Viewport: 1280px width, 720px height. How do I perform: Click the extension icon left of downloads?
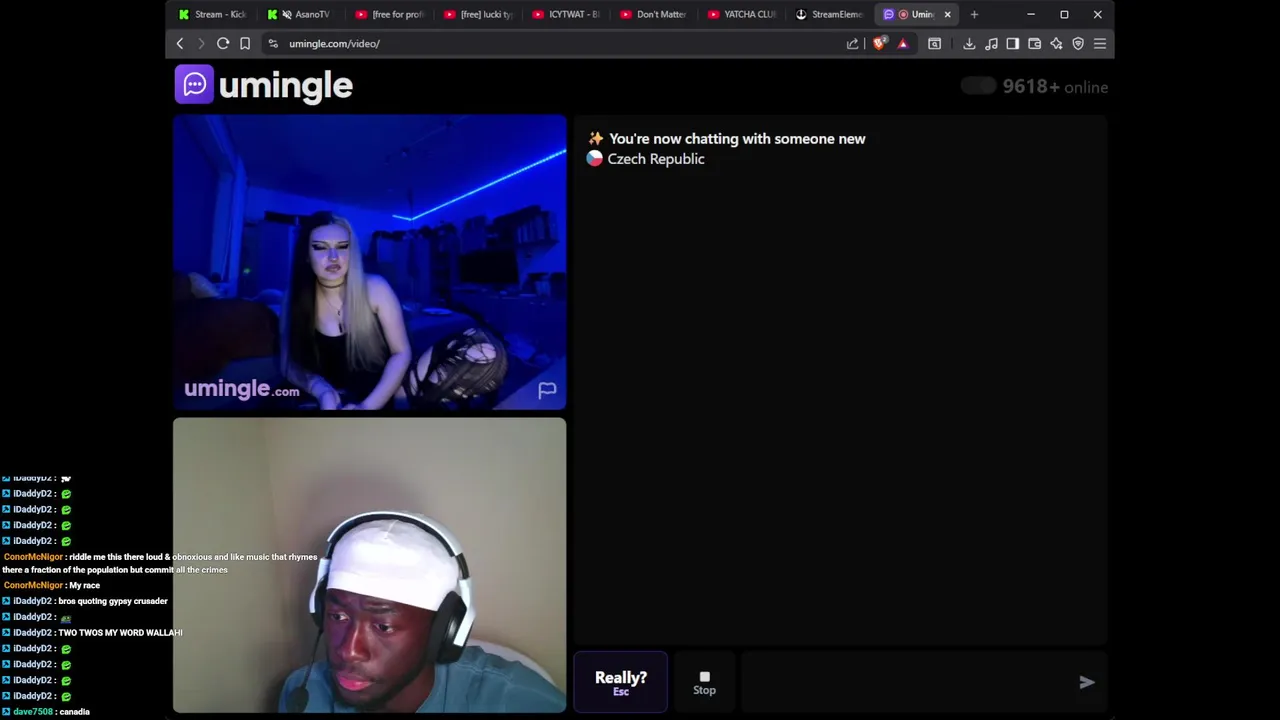tap(935, 44)
